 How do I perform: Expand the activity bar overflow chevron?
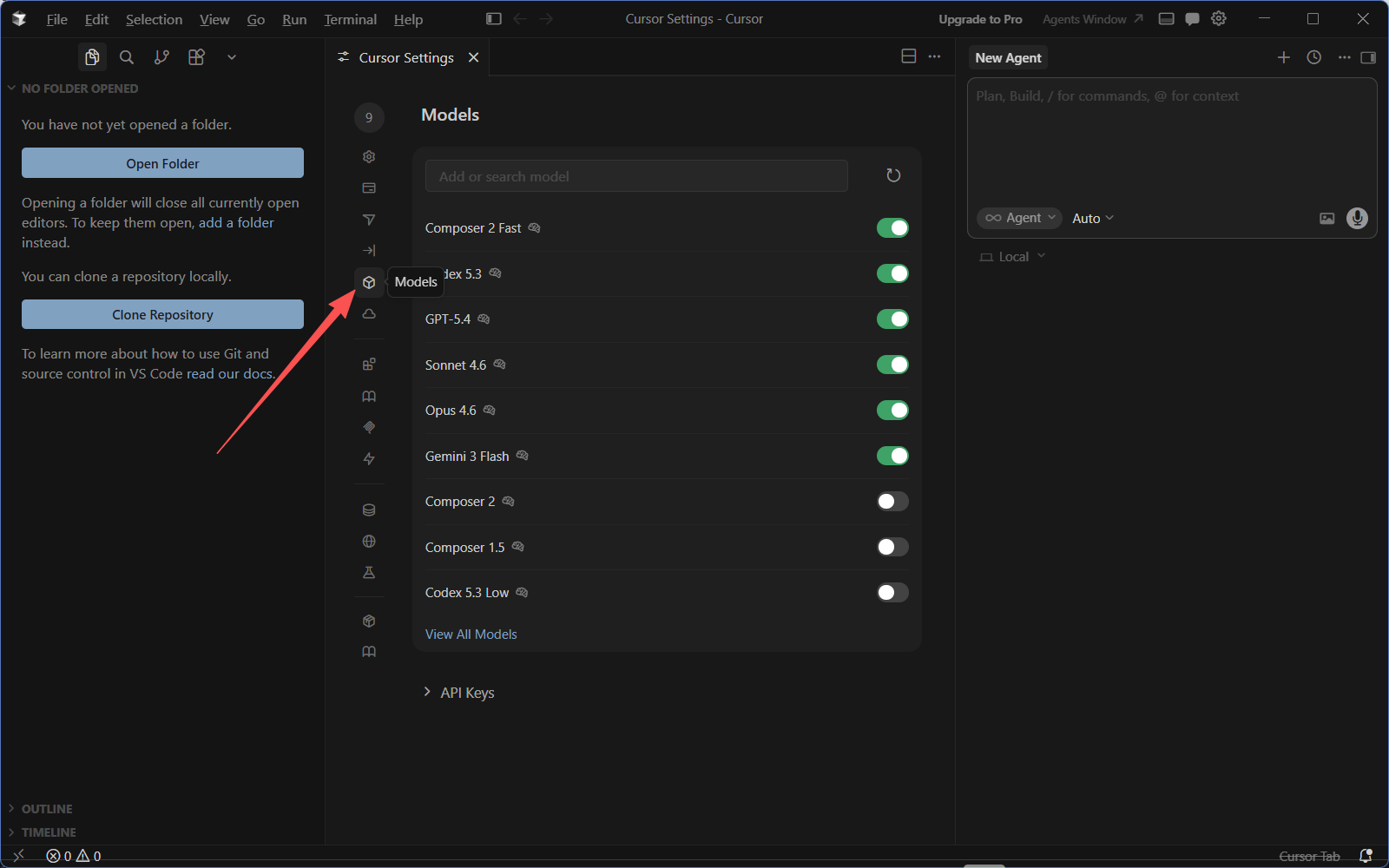(232, 57)
